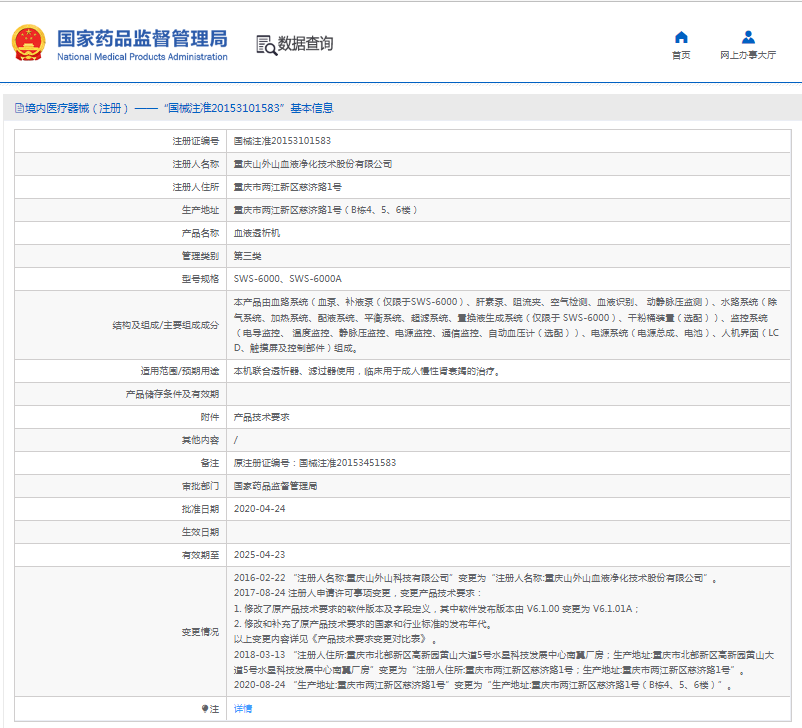
Task: Click the lightbulb icon beside 注
Action: 205,708
